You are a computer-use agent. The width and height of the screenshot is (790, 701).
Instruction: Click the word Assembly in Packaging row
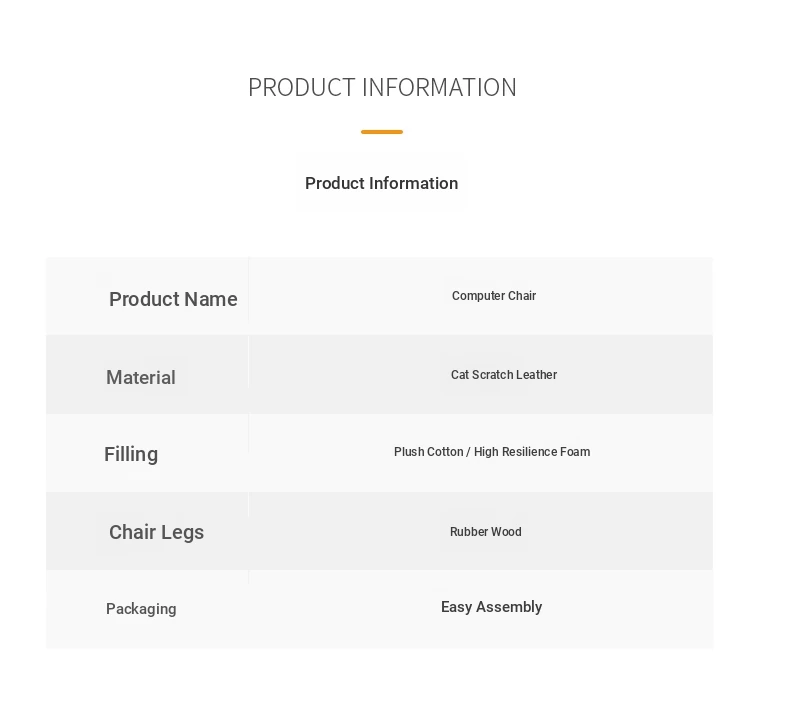(x=510, y=607)
